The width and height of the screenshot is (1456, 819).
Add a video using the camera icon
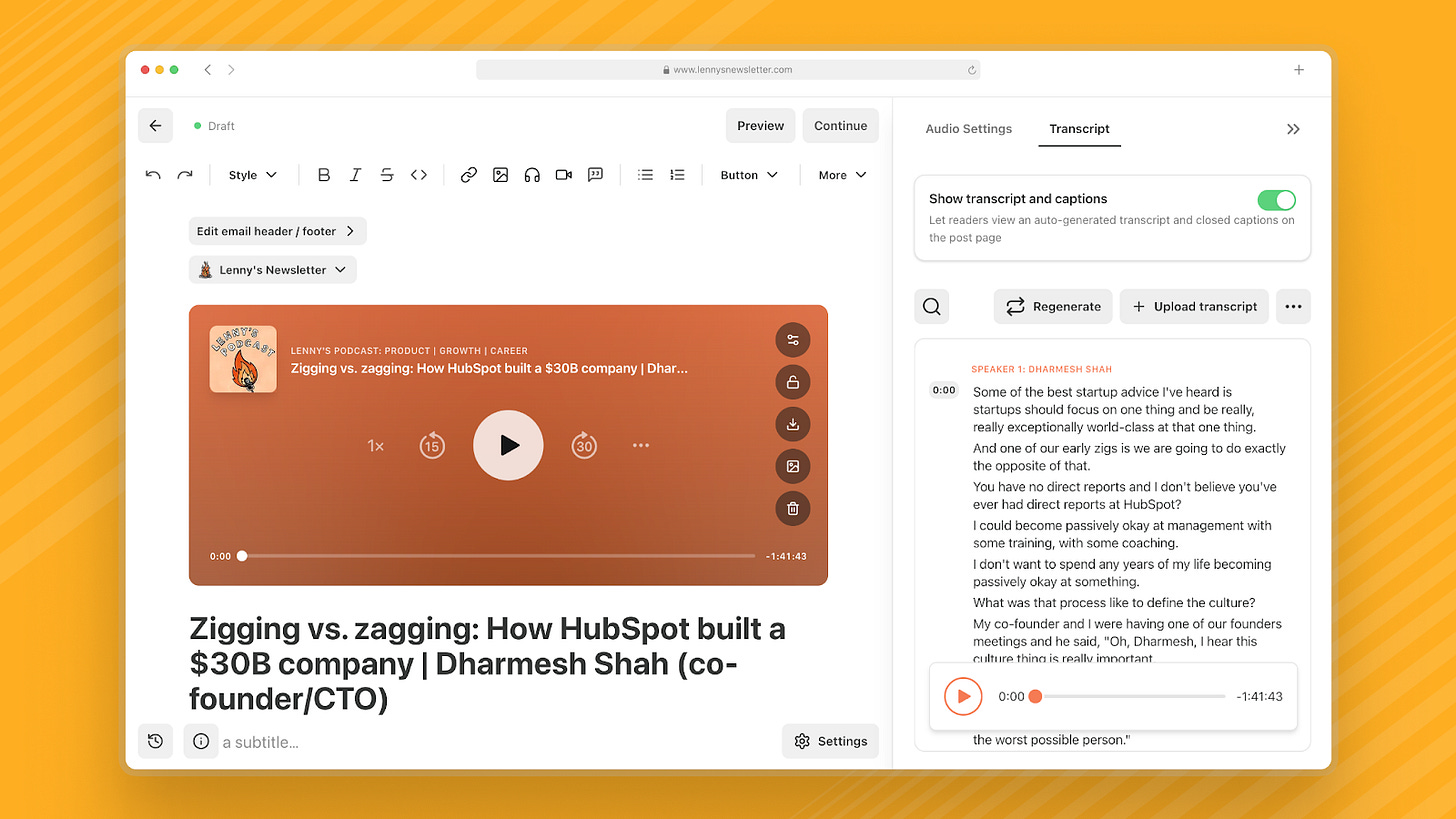564,175
